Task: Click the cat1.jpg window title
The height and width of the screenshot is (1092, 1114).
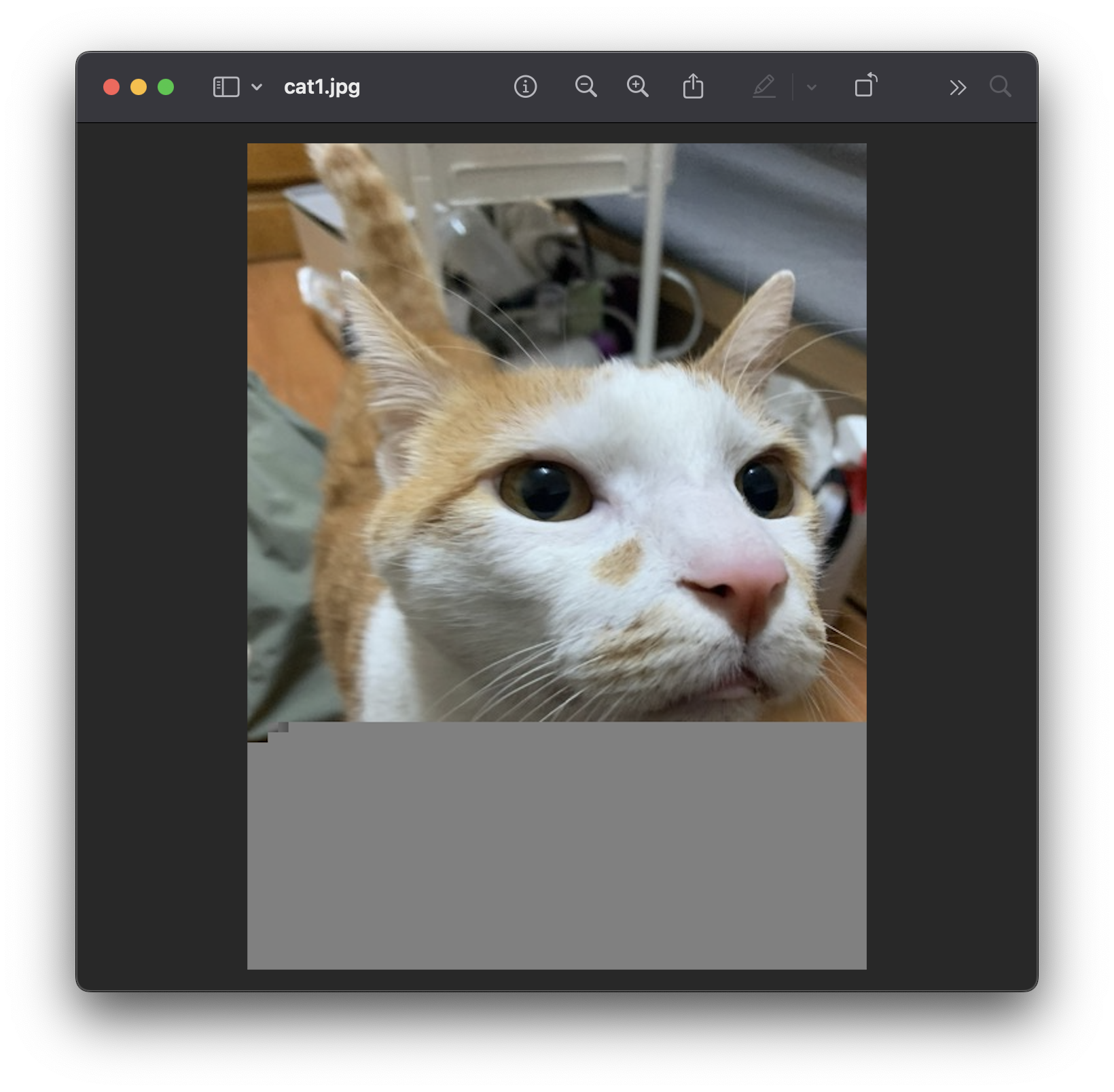Action: coord(322,87)
